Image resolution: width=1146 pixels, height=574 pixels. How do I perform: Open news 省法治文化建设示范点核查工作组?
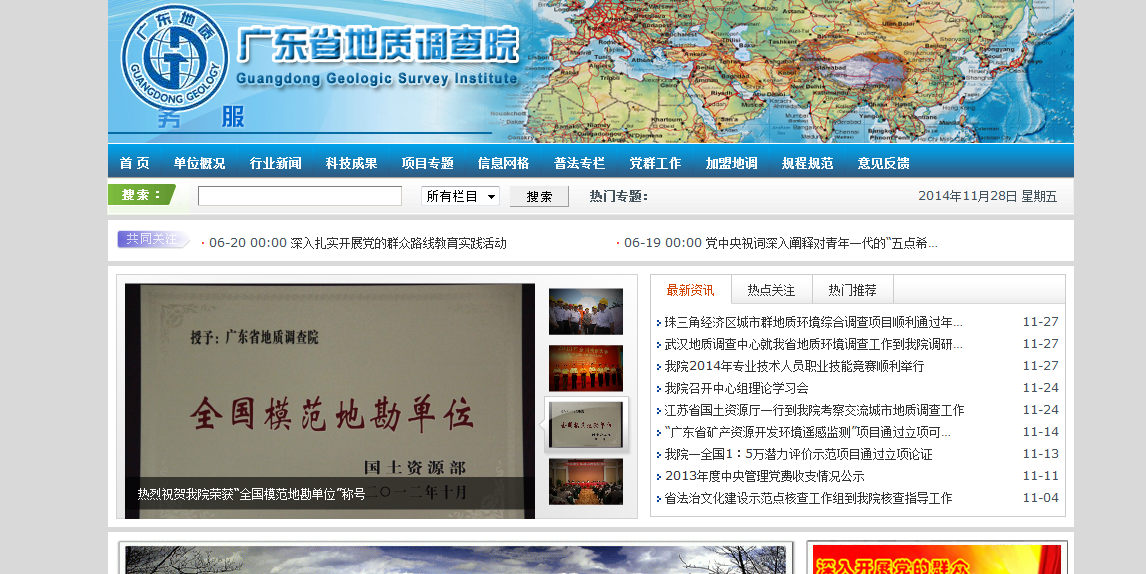tap(808, 498)
